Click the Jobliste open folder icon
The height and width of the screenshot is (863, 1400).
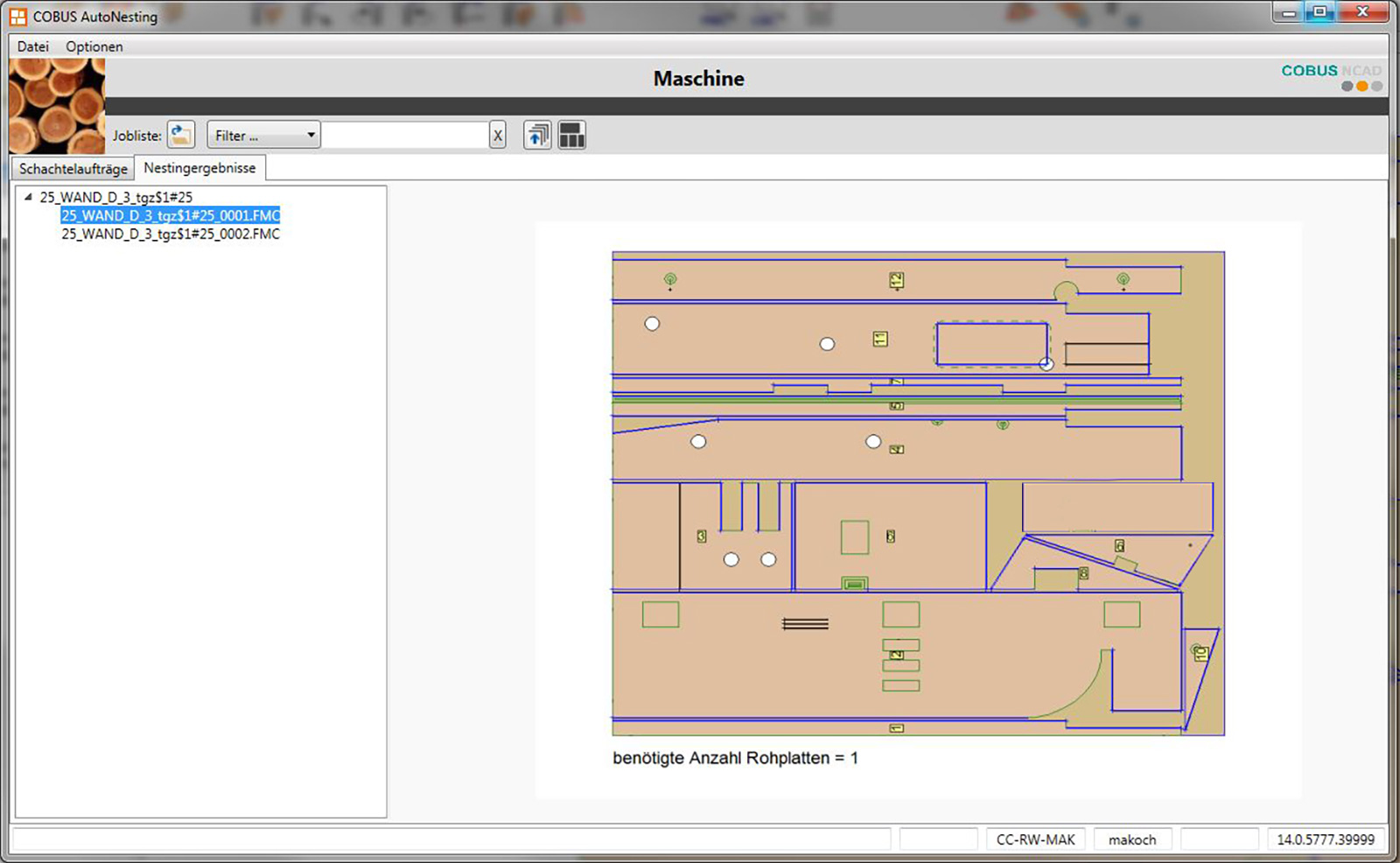[x=181, y=135]
